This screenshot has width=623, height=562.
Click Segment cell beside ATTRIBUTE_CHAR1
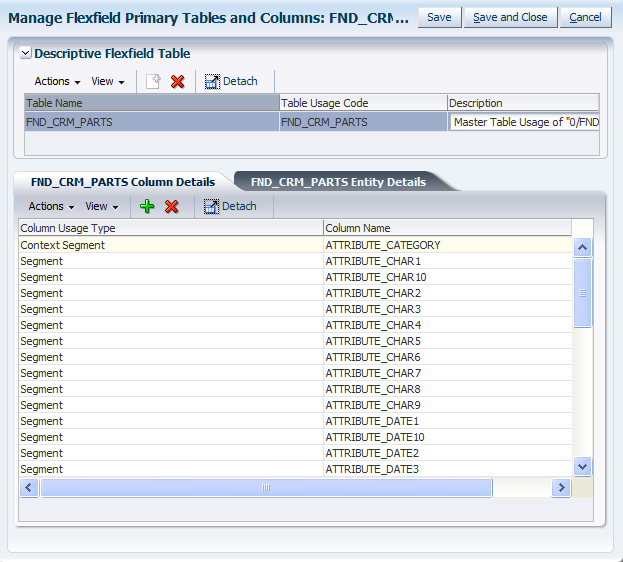point(171,261)
